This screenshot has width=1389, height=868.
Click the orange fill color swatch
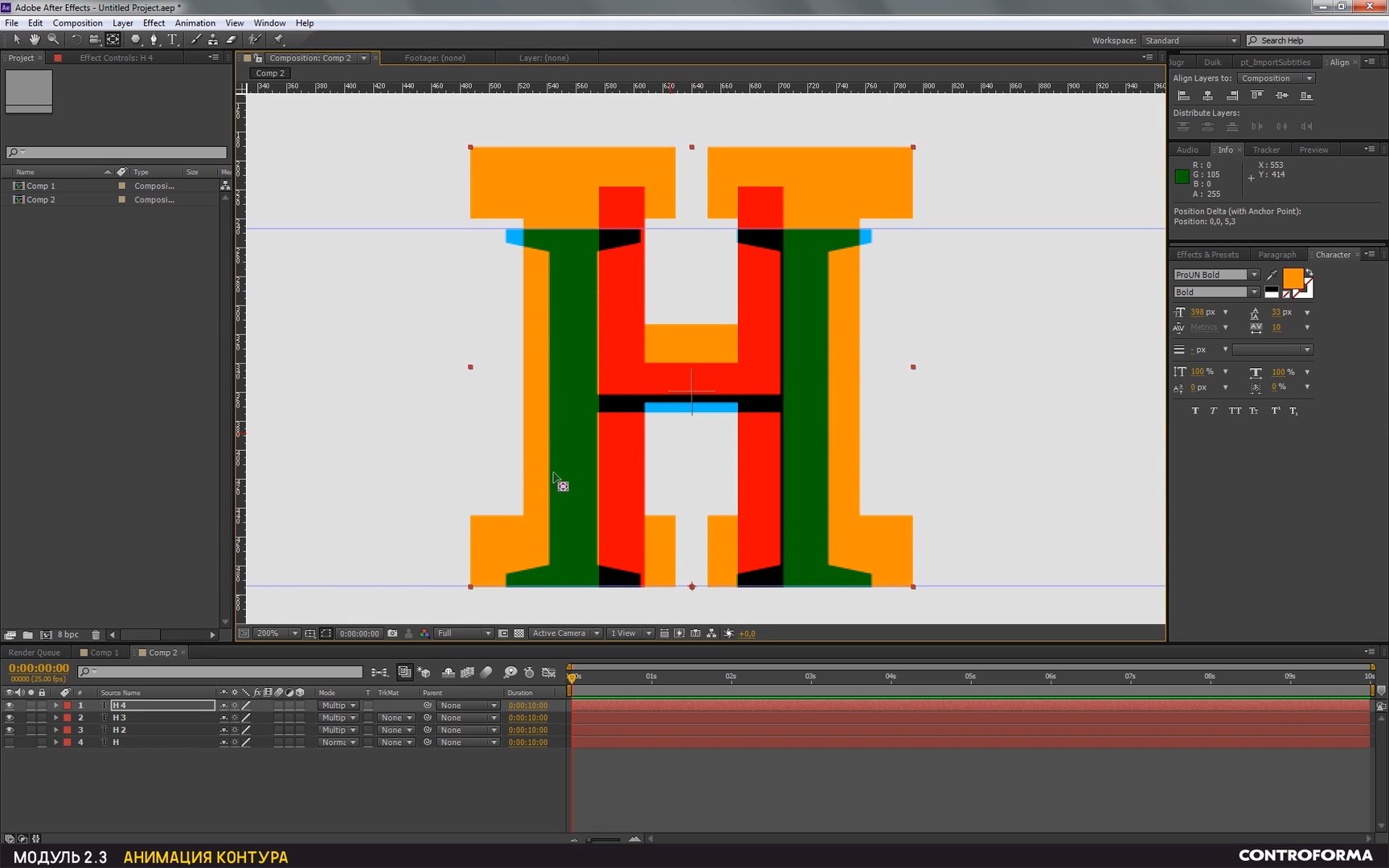(1293, 278)
